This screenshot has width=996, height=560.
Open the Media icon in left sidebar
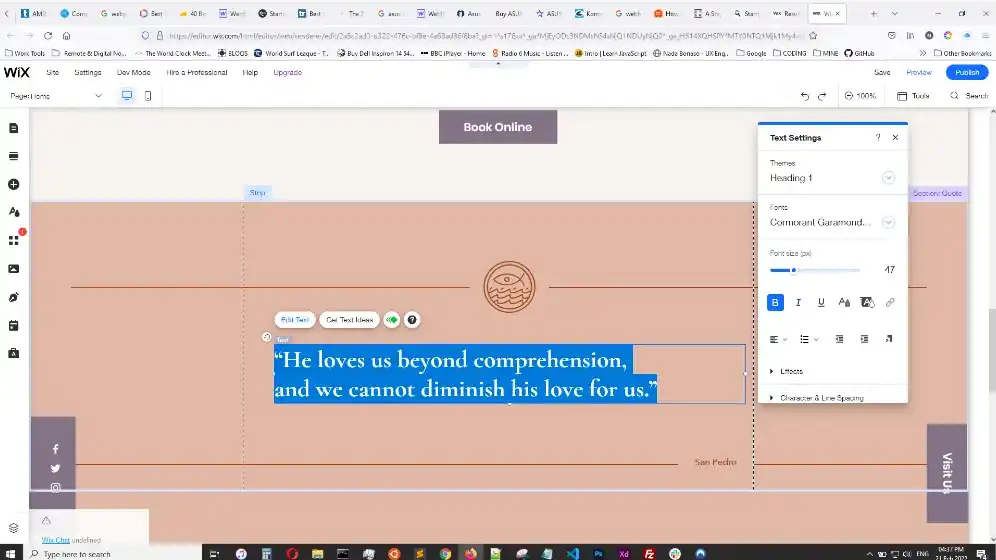point(14,269)
